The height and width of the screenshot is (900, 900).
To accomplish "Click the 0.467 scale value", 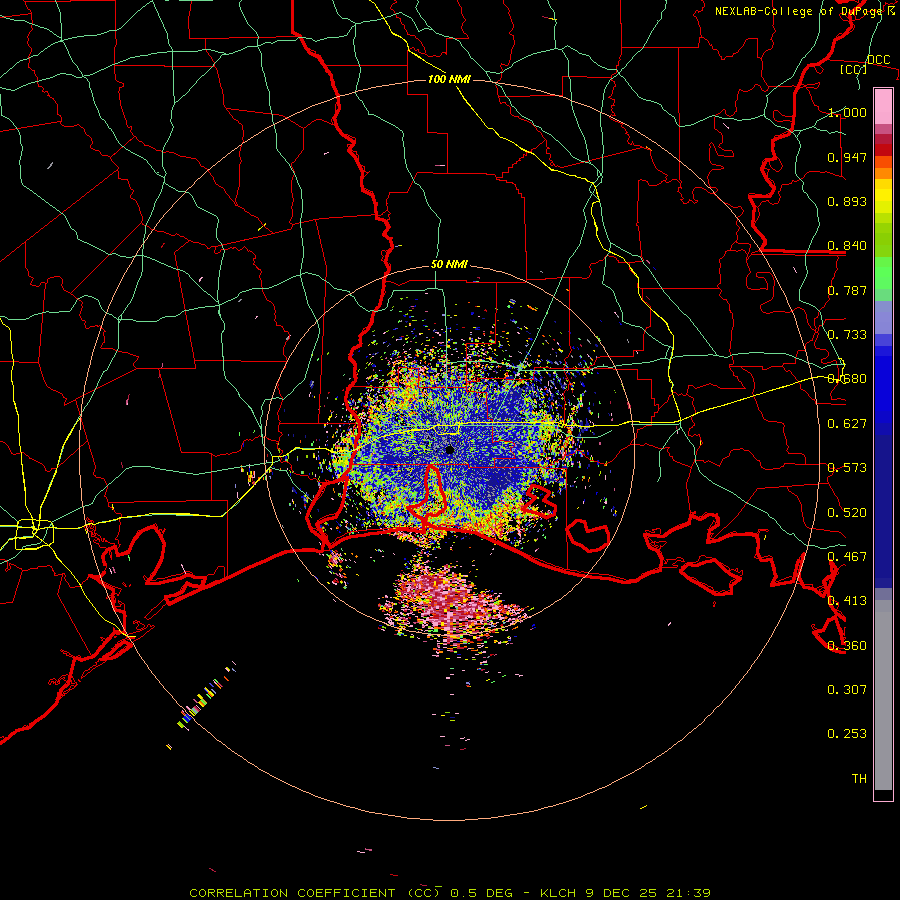I will tap(847, 557).
